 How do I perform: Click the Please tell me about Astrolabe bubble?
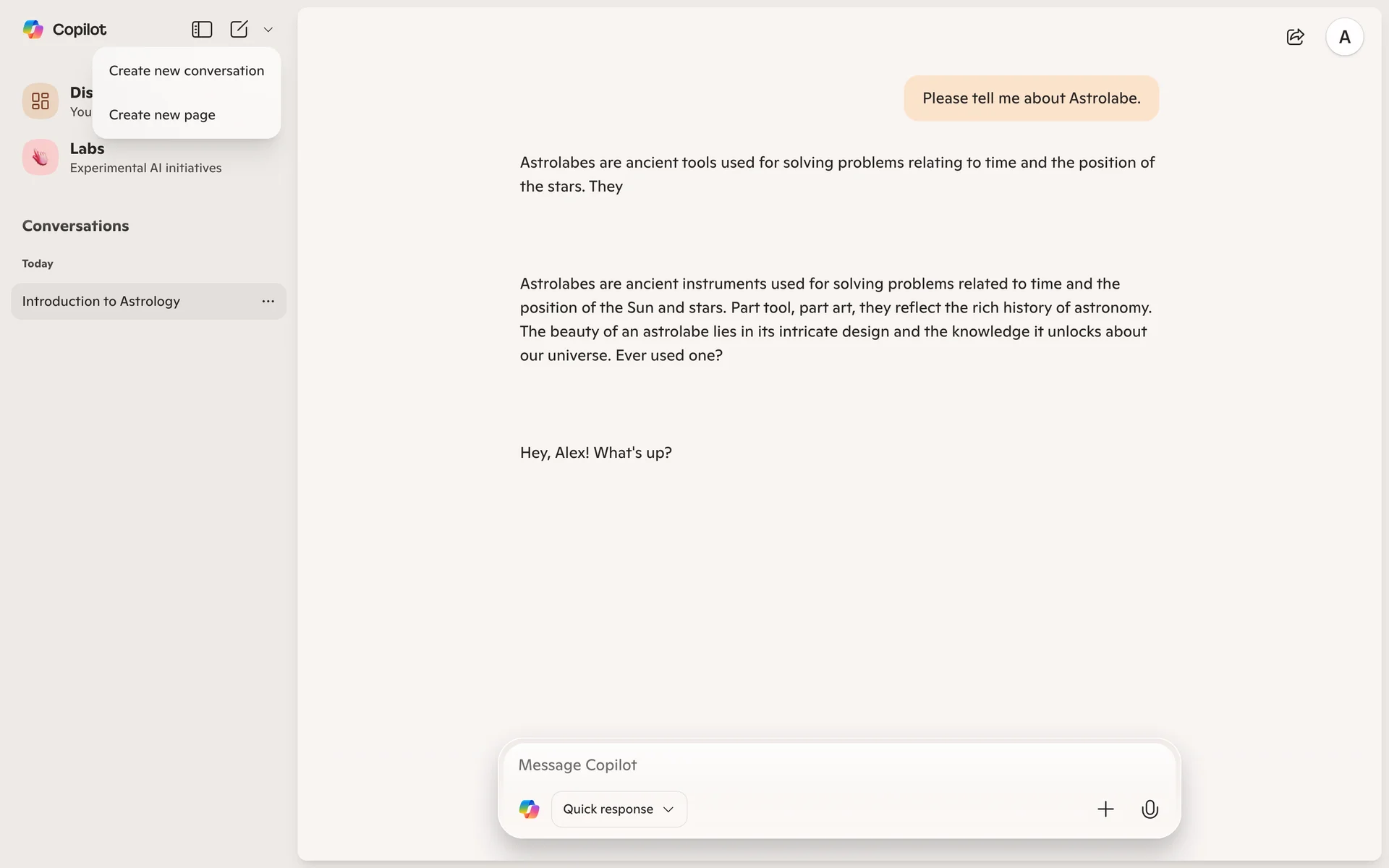click(1031, 98)
